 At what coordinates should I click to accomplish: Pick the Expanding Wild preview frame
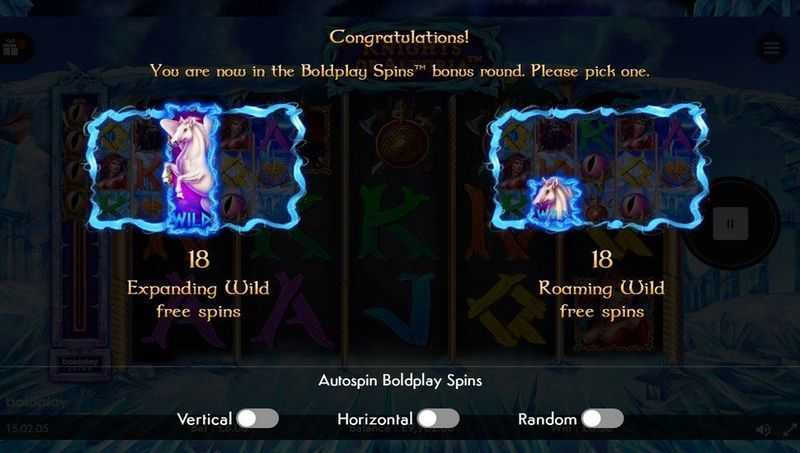click(196, 169)
